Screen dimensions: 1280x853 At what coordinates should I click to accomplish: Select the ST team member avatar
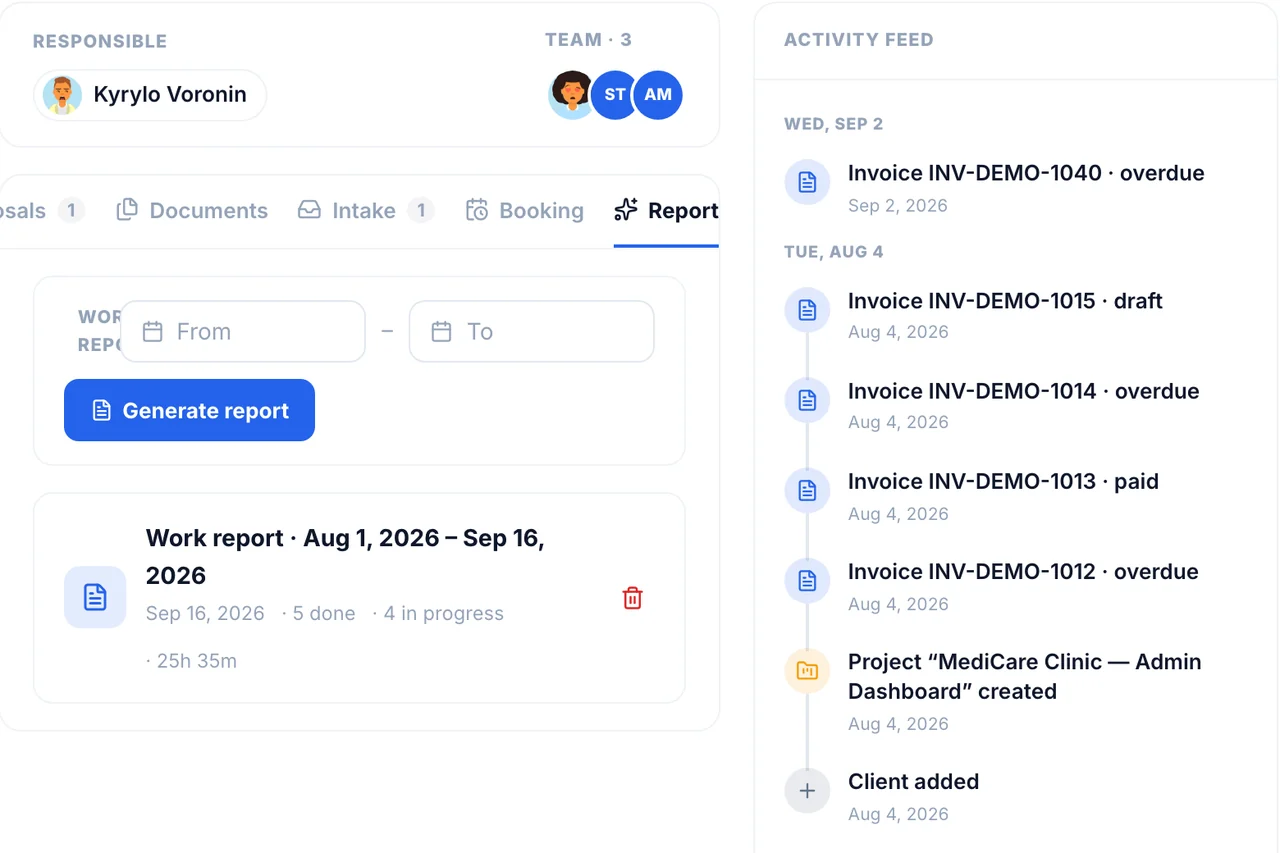pyautogui.click(x=615, y=95)
